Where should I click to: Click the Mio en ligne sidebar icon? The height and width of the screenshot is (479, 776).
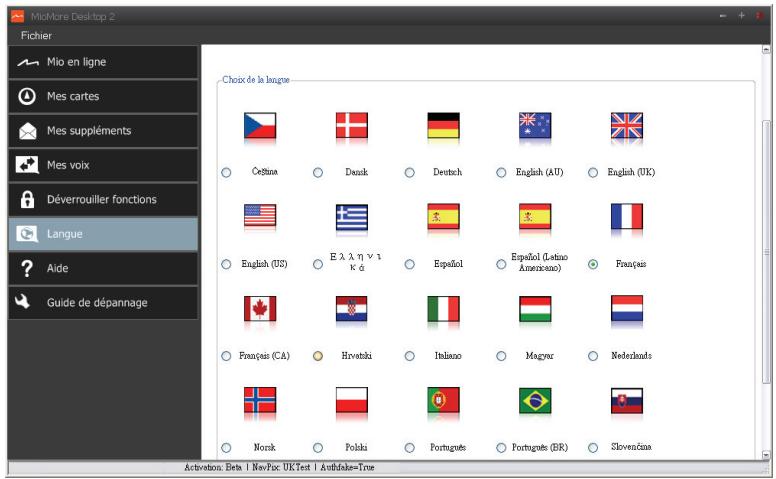pyautogui.click(x=29, y=63)
